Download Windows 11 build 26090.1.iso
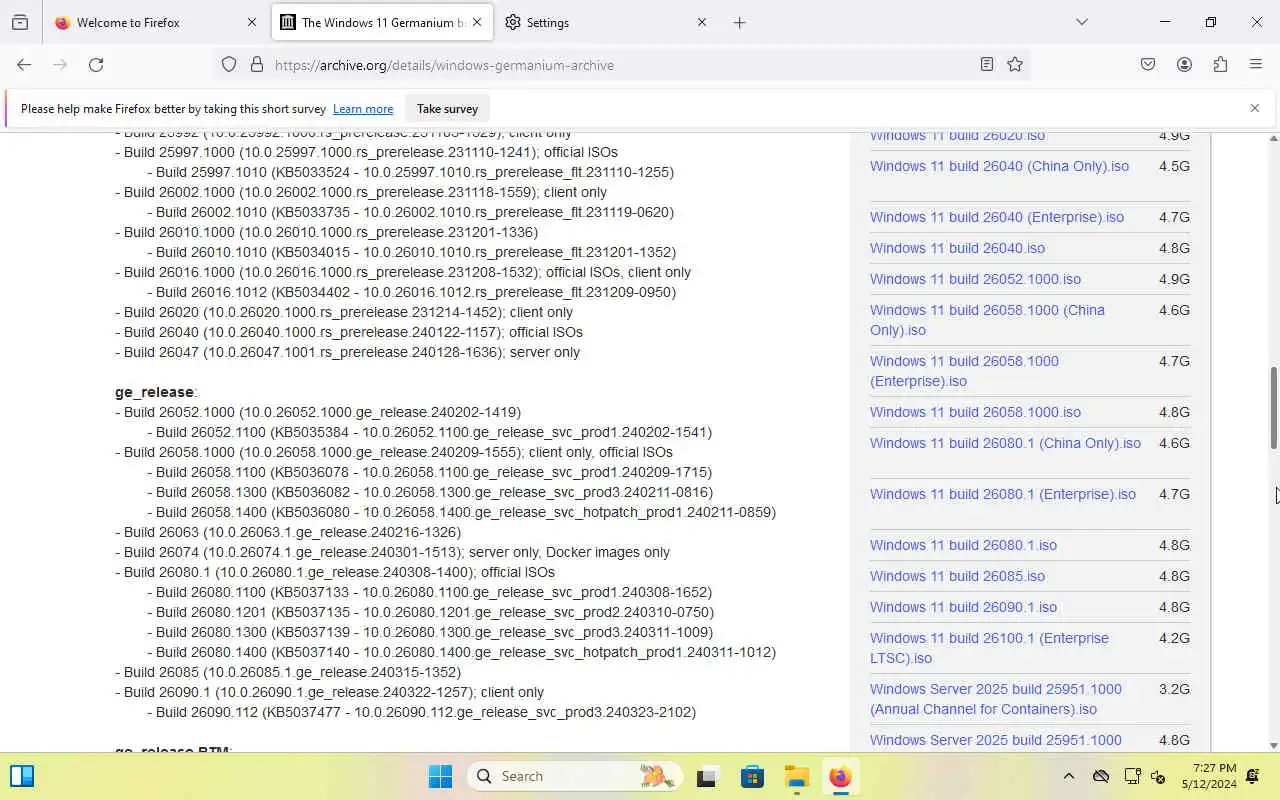 [963, 607]
